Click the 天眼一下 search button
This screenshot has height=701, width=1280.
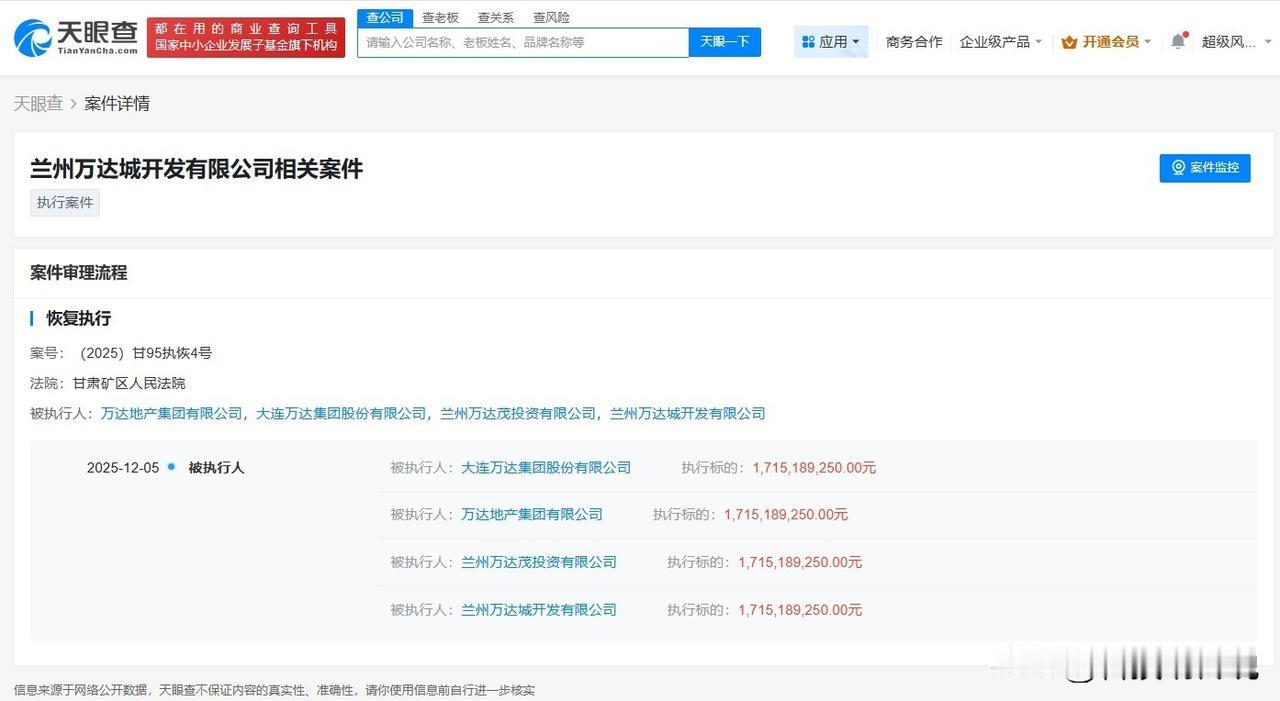tap(725, 42)
